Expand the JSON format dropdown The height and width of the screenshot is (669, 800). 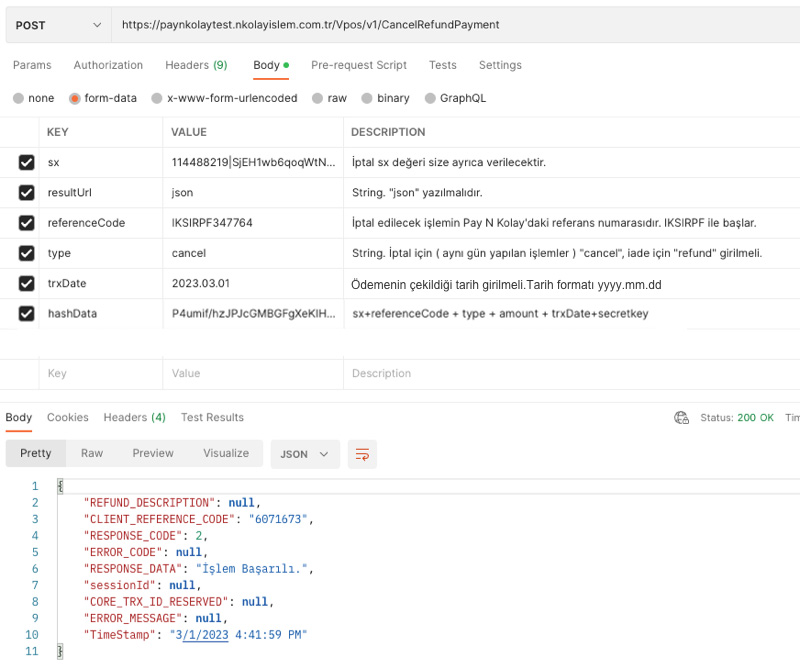click(305, 454)
